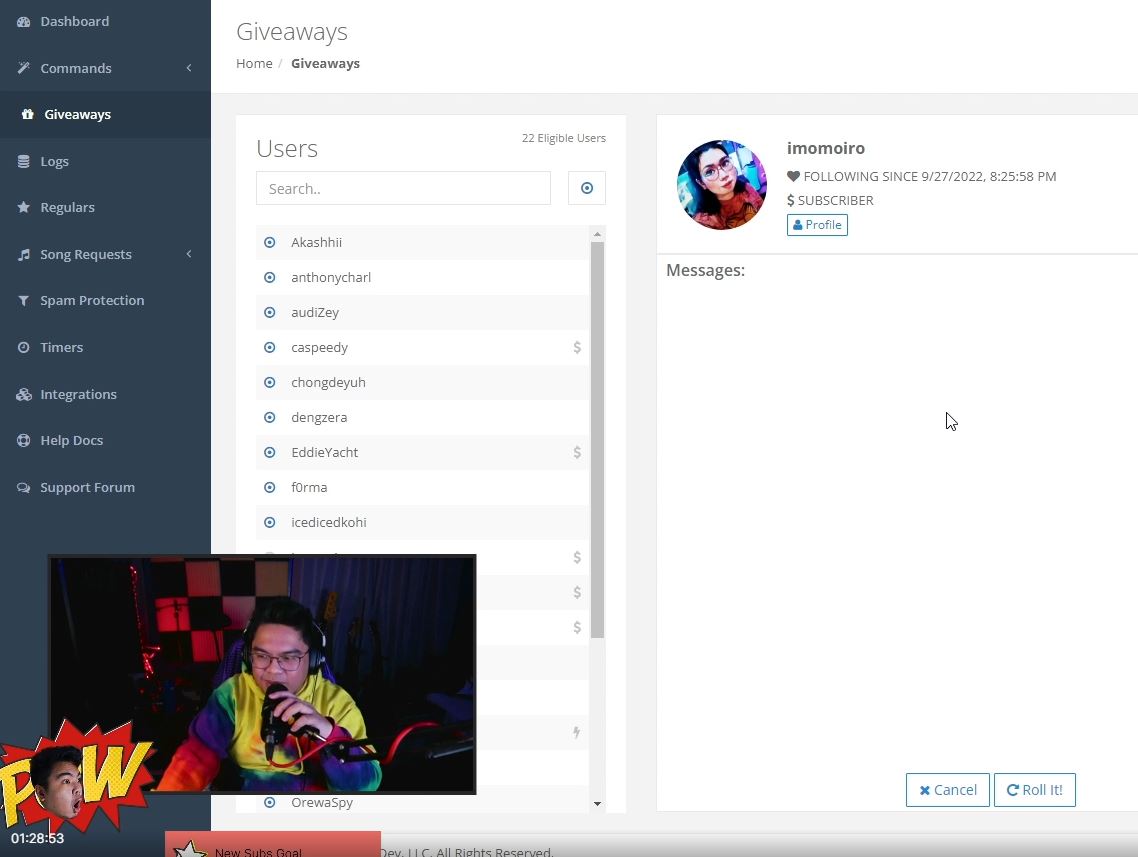Toggle the target button beside the search box
Viewport: 1138px width, 857px height.
[587, 188]
